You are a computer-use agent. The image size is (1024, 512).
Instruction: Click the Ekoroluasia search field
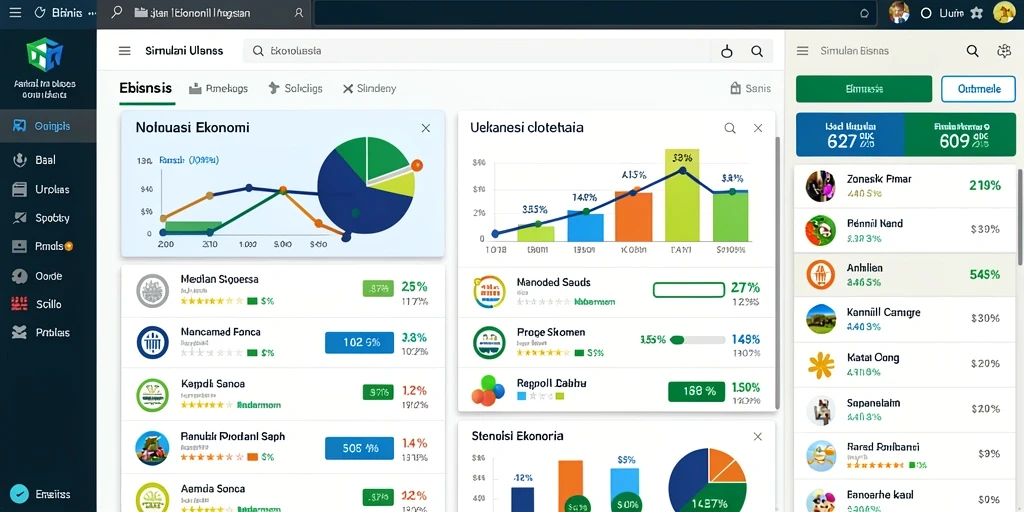coord(477,51)
